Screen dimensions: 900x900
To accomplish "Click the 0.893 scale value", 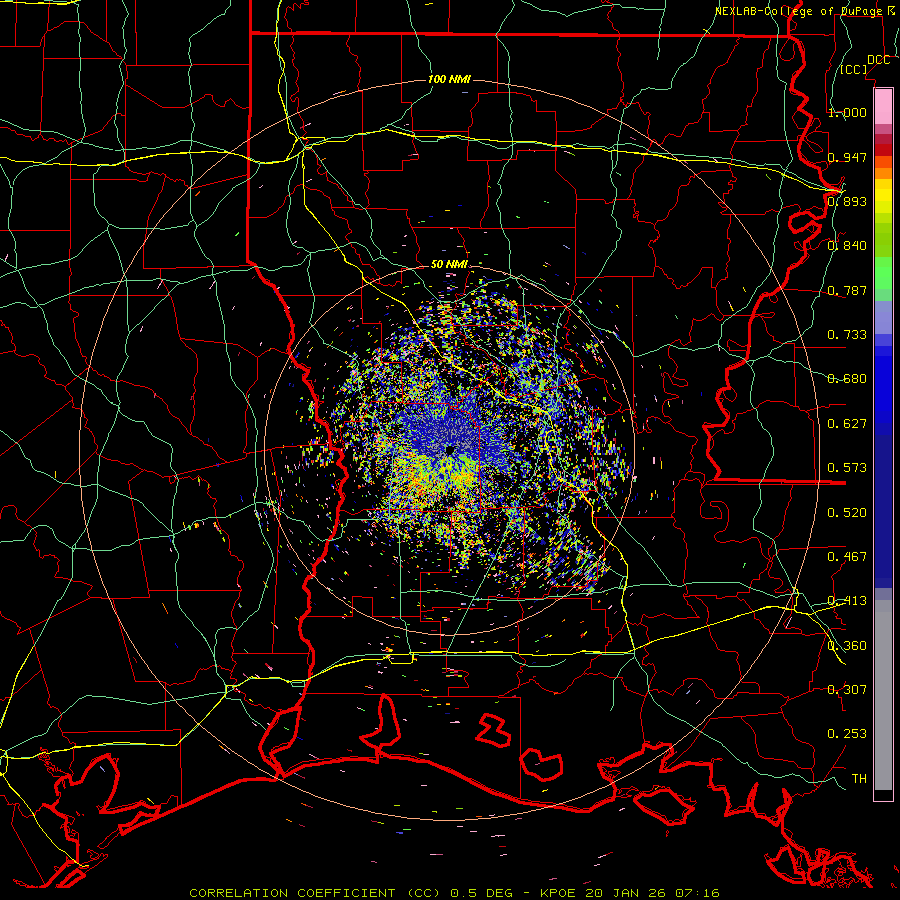I will [x=847, y=201].
